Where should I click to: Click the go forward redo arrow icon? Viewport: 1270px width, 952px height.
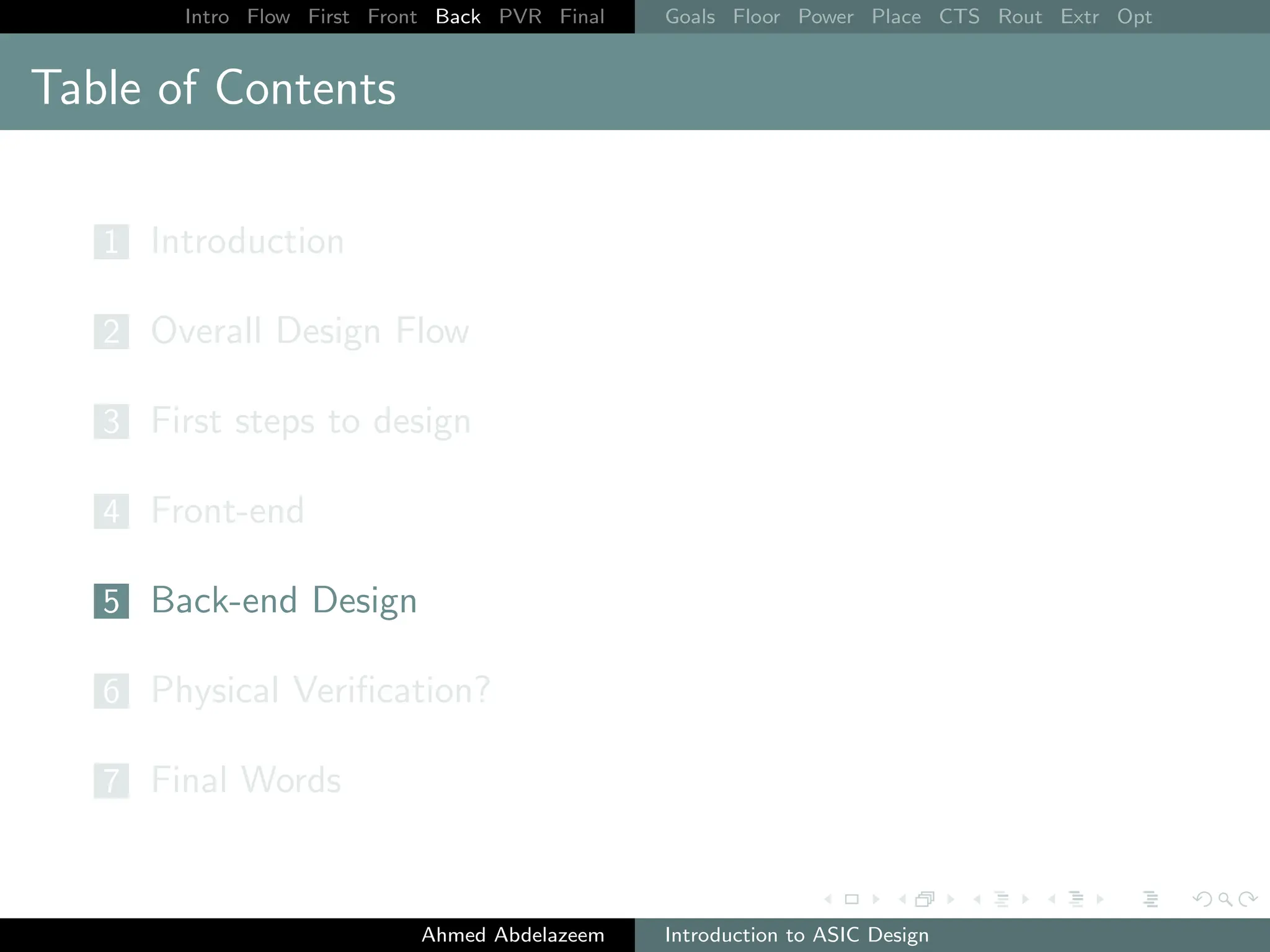(1248, 899)
